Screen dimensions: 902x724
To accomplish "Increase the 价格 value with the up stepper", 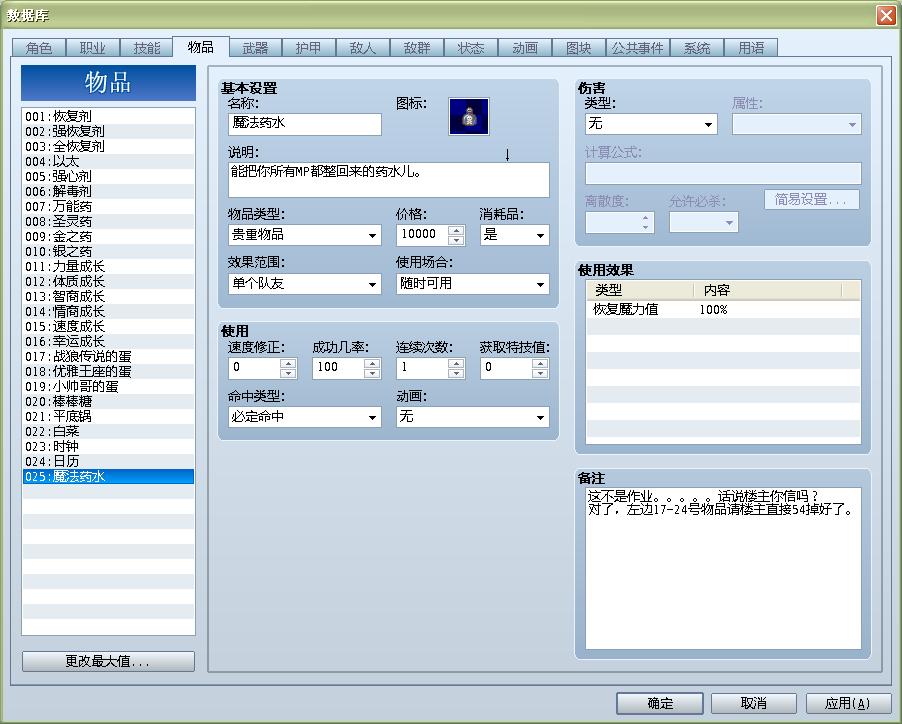I will point(455,229).
